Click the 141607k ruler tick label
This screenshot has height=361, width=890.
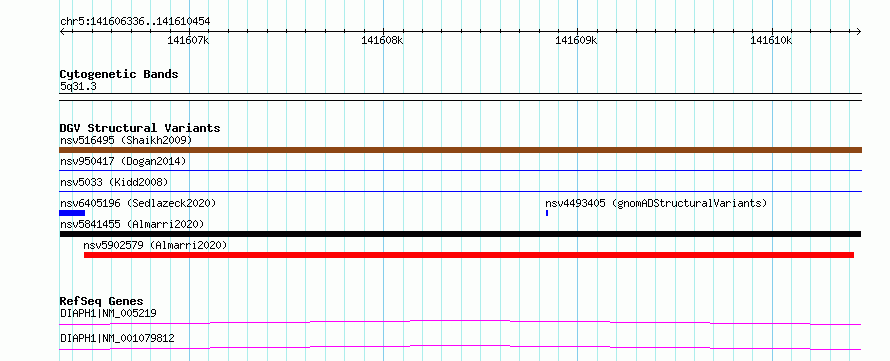188,40
